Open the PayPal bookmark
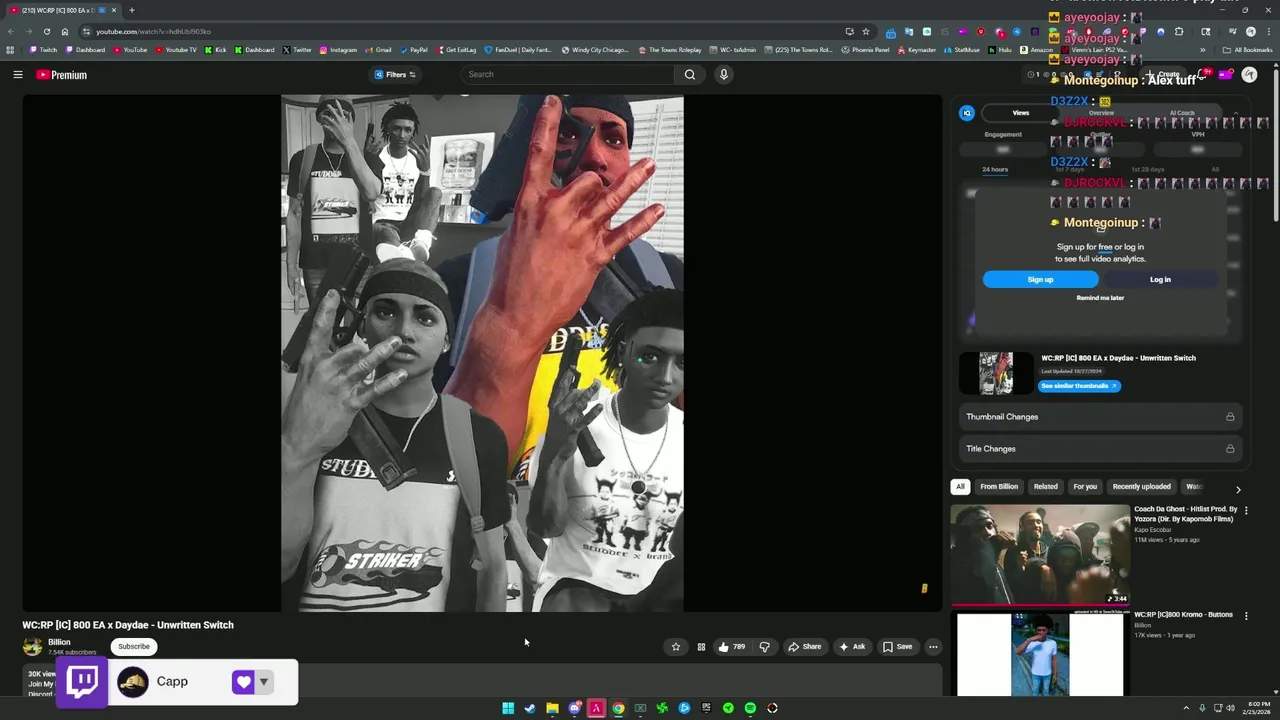The height and width of the screenshot is (720, 1280). pyautogui.click(x=414, y=50)
